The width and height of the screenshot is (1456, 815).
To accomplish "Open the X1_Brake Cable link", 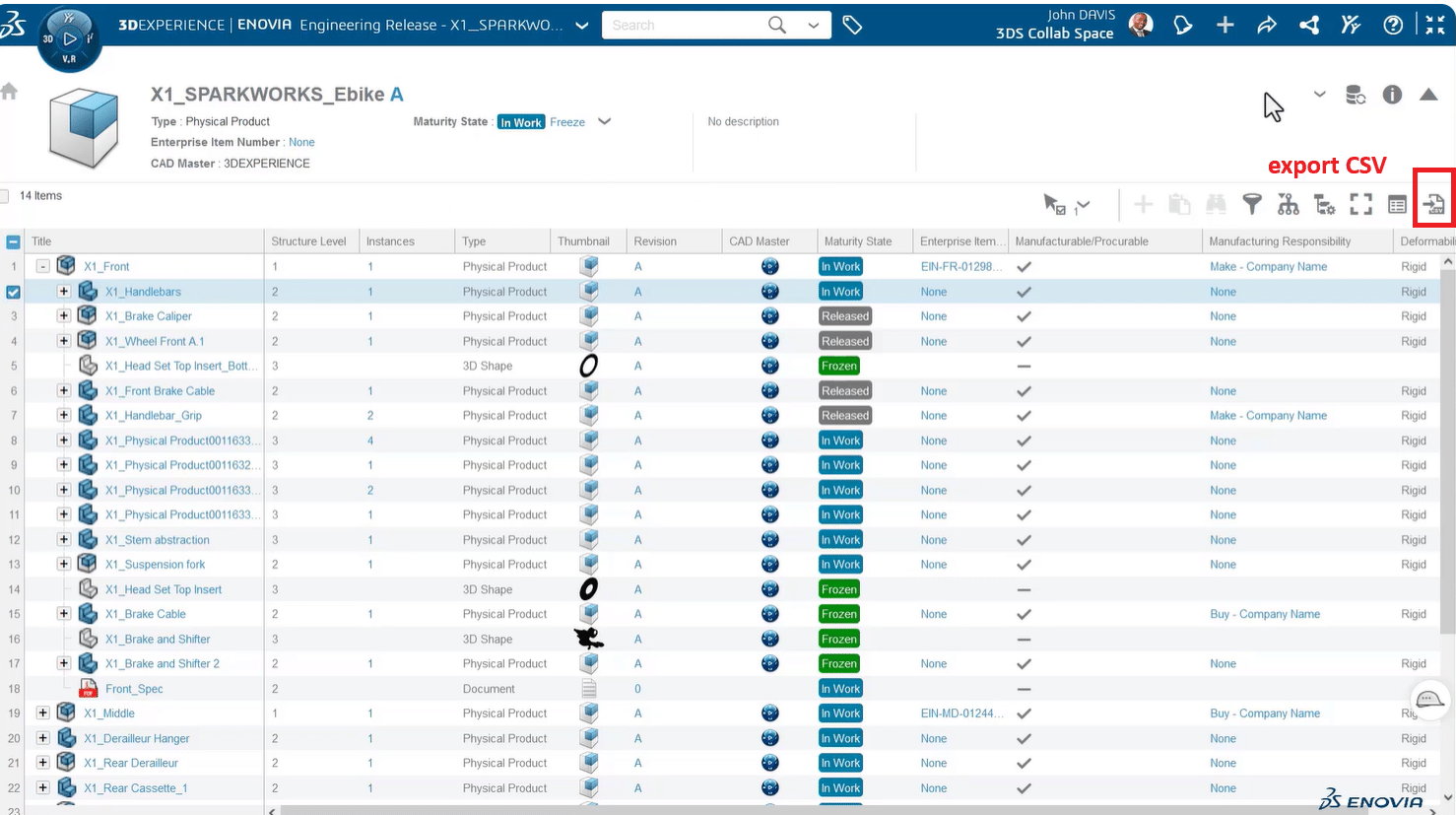I will coord(145,614).
